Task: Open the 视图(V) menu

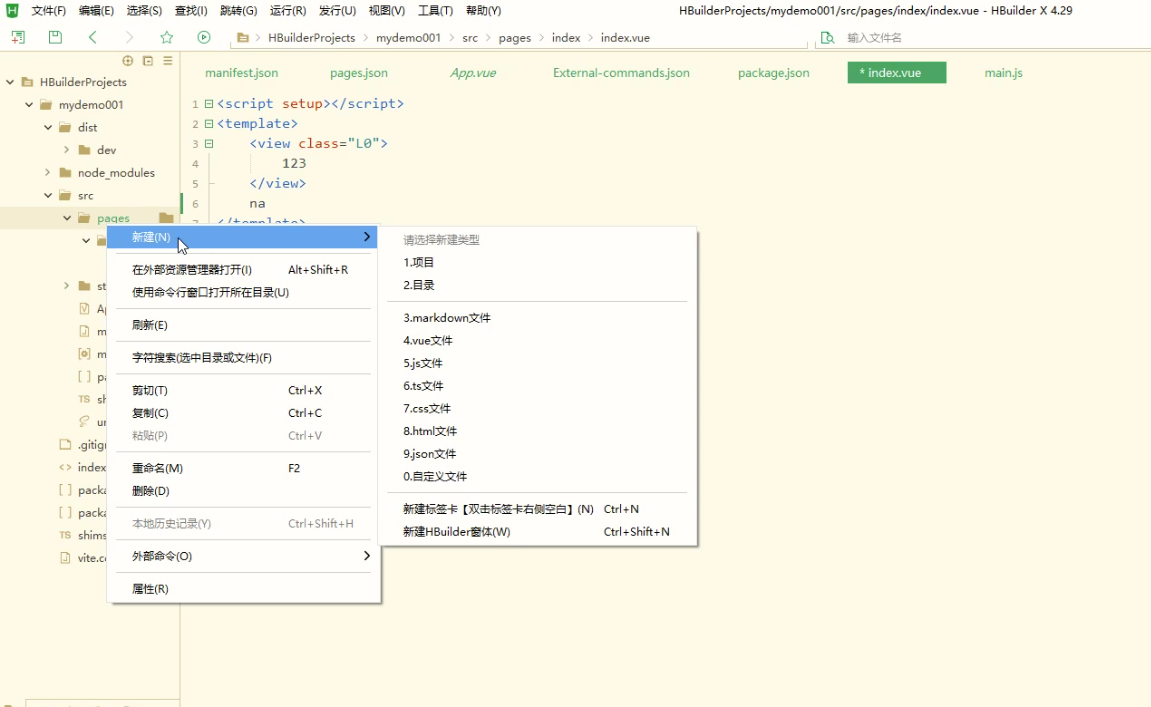Action: (387, 11)
